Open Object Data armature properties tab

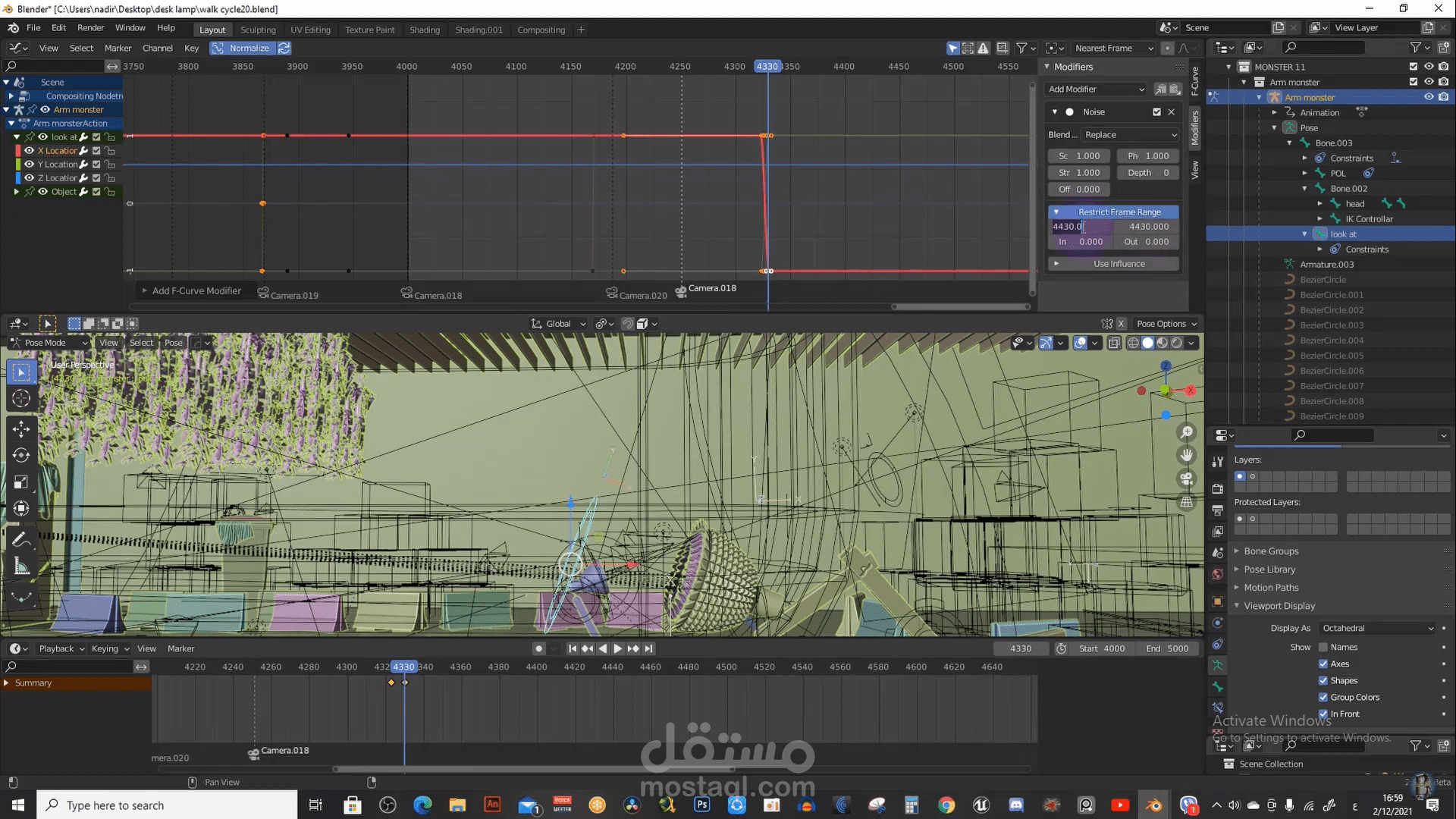pyautogui.click(x=1218, y=665)
